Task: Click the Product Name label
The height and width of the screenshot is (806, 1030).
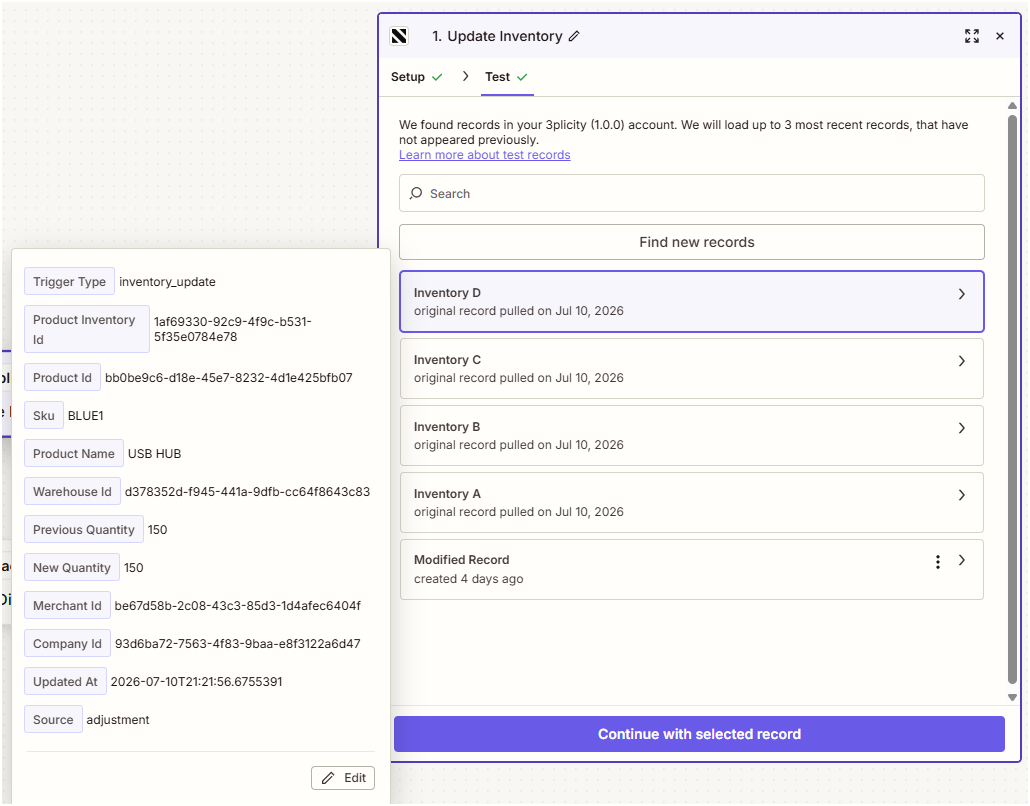Action: coord(74,454)
